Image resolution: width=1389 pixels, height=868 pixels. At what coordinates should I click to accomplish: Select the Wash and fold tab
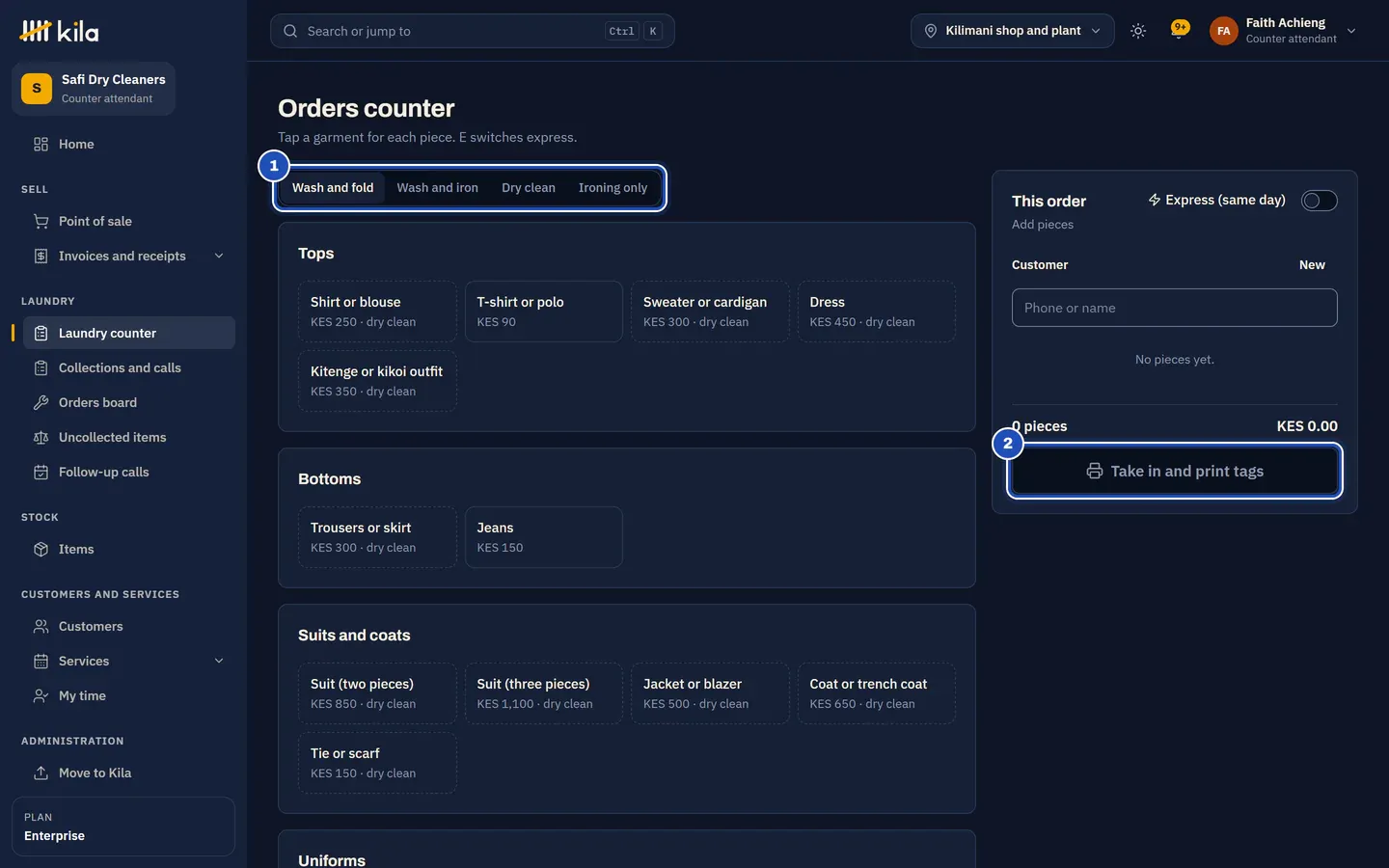(333, 188)
